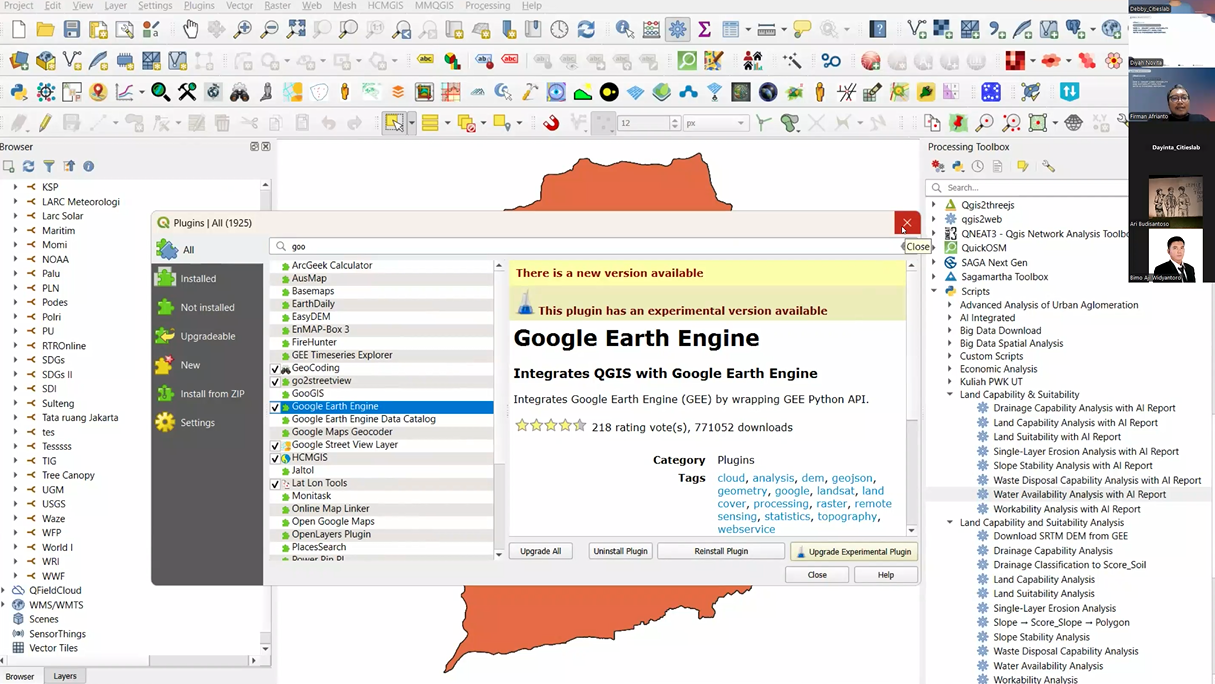Collapse the Land Capability & Suitability group
Screen dimensions: 1215x684
pos(950,394)
